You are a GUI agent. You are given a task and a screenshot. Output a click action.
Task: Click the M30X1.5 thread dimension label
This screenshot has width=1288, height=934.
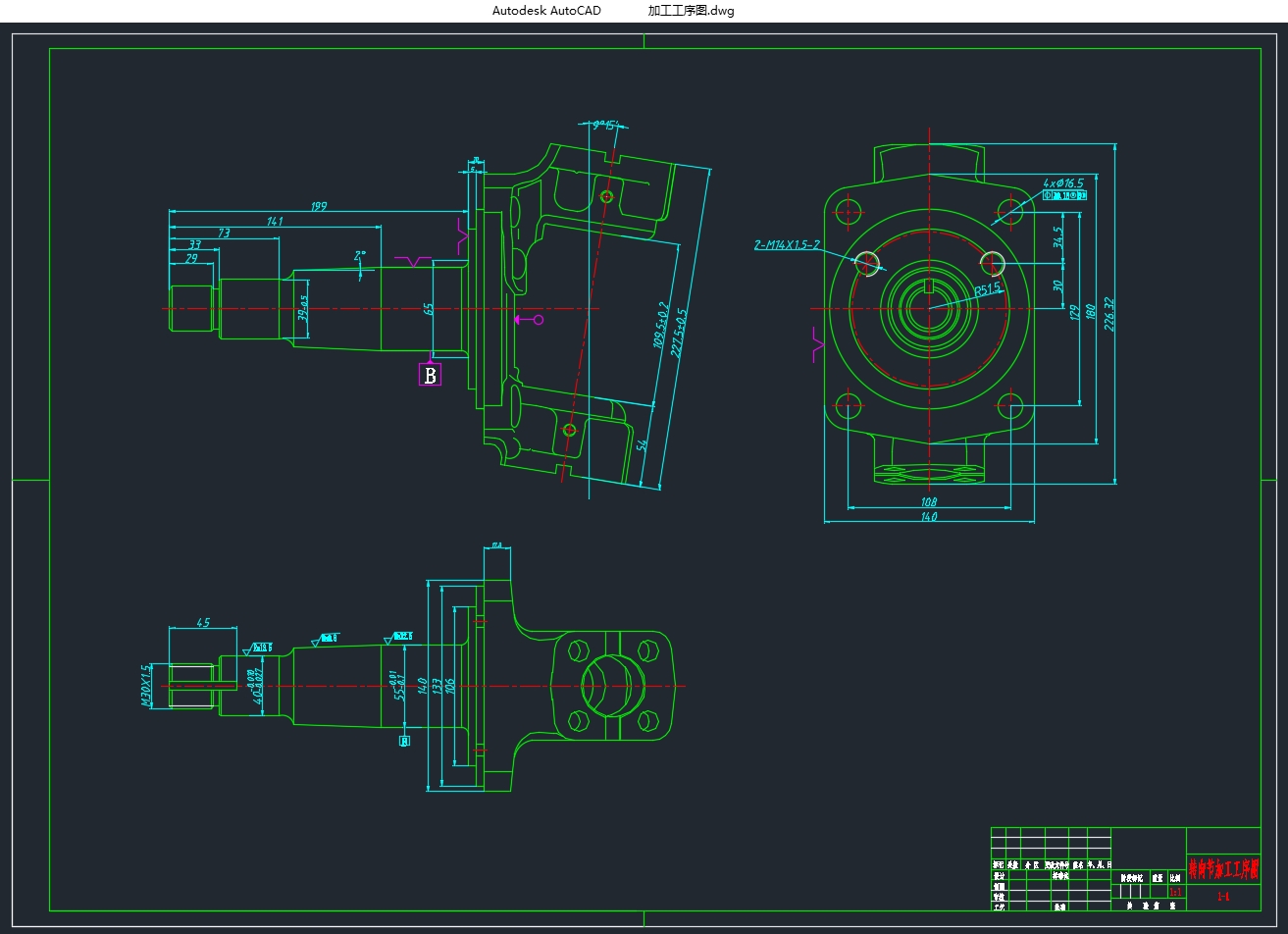pos(146,686)
